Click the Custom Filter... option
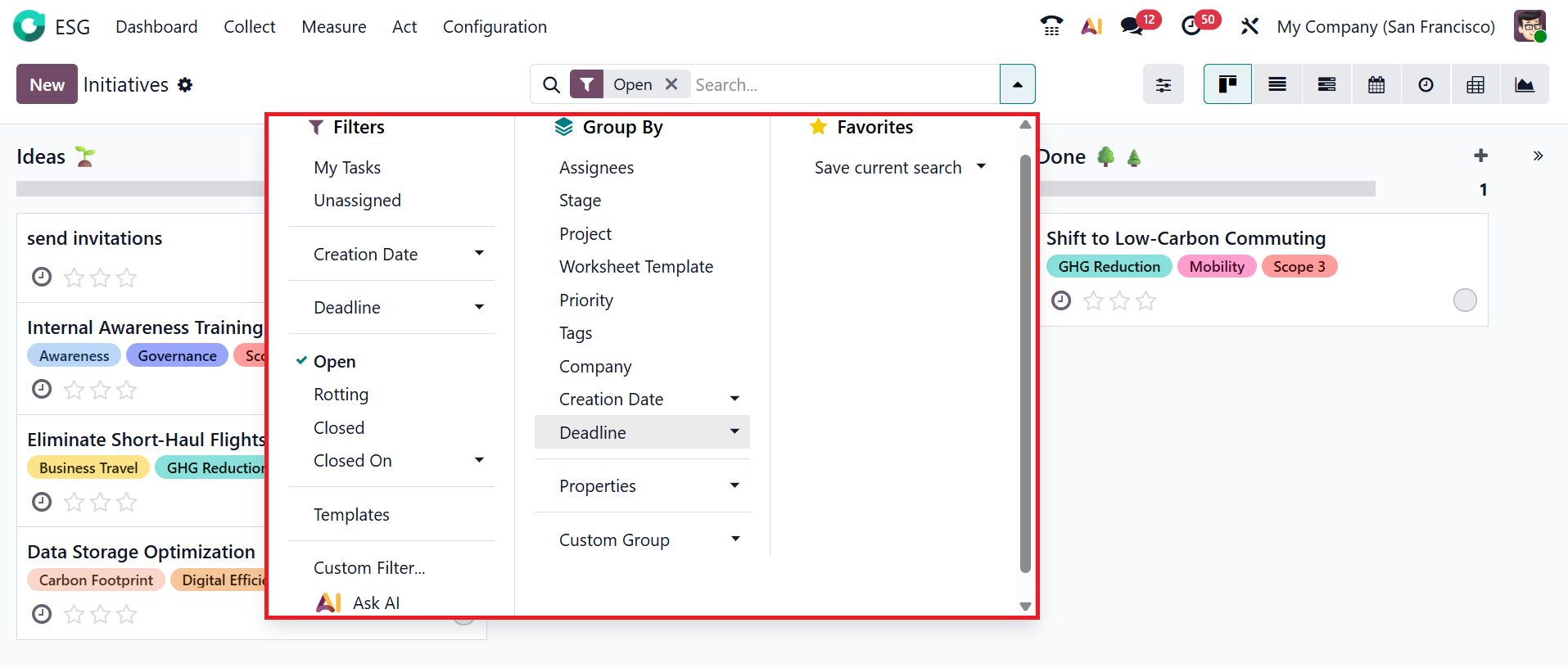Screen dimensions: 1568x668 point(369,568)
